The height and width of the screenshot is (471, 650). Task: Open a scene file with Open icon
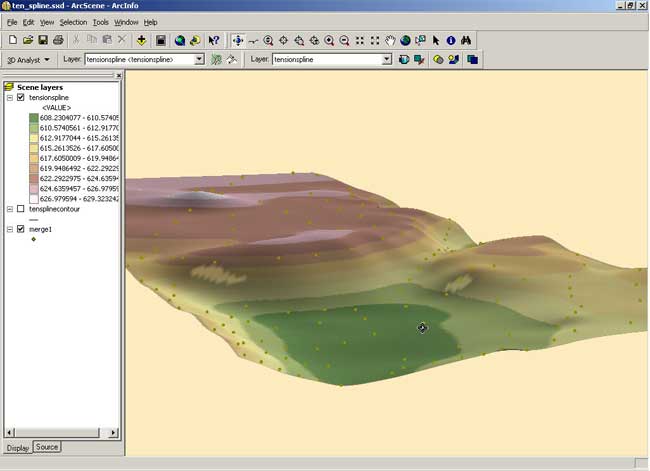pyautogui.click(x=28, y=40)
